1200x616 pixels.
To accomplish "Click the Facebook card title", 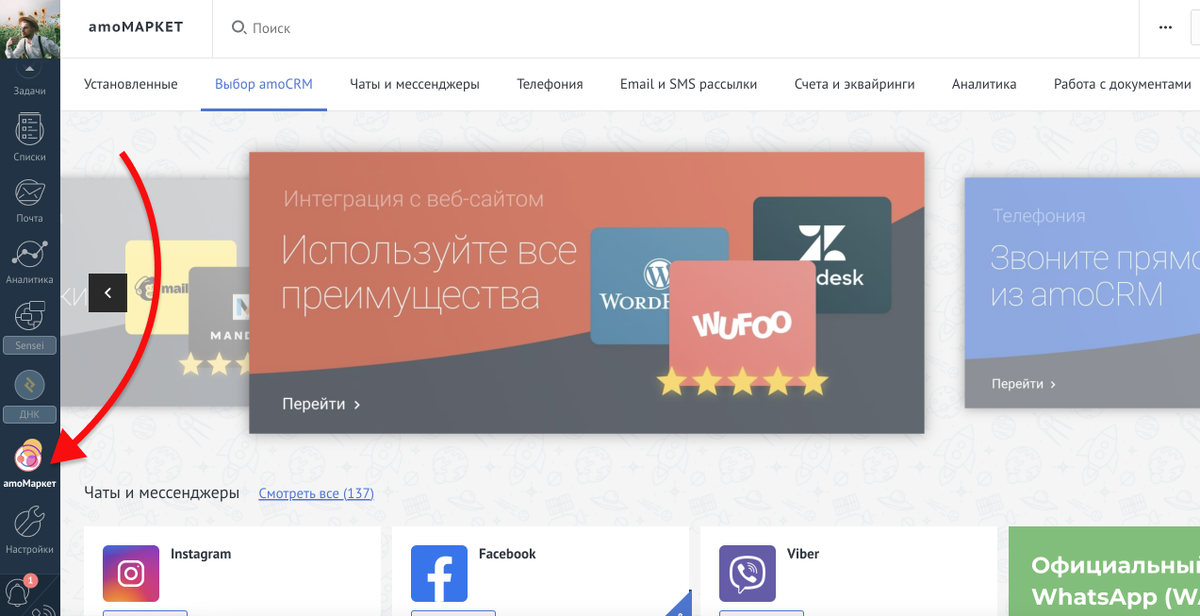I will (507, 554).
